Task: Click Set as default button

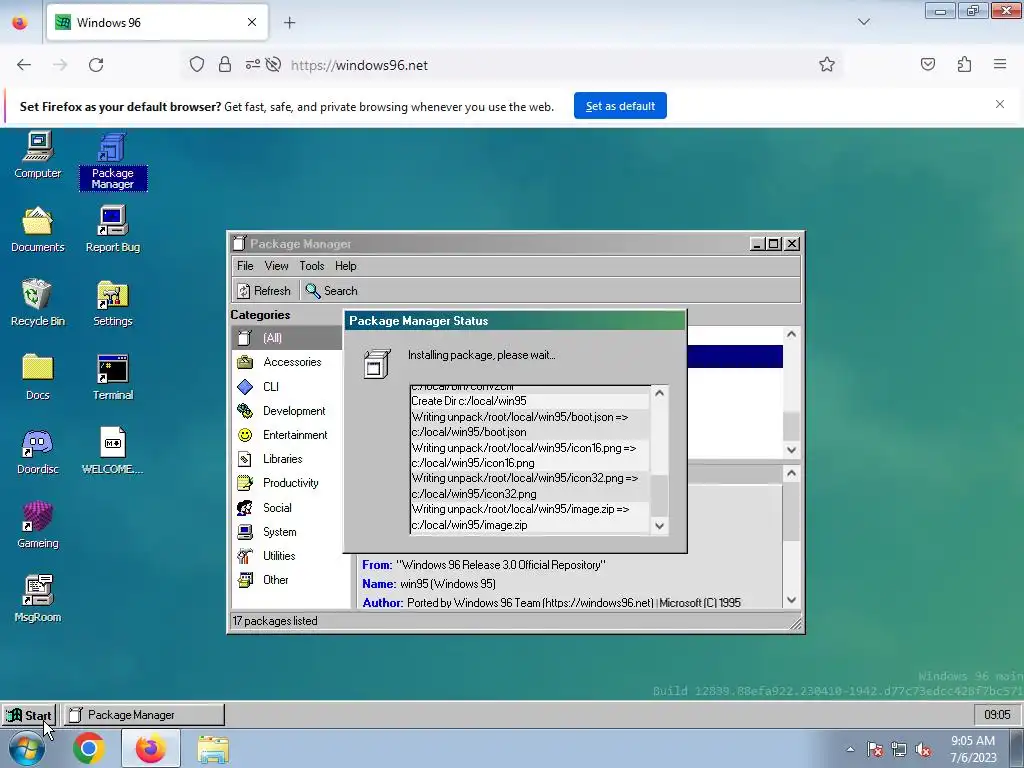Action: point(620,106)
